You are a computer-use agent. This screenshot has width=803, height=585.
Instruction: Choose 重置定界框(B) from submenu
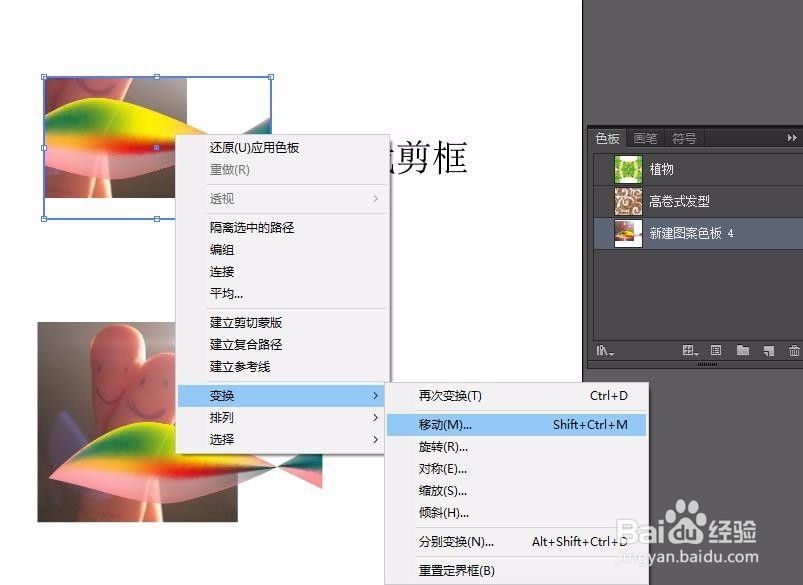516,571
